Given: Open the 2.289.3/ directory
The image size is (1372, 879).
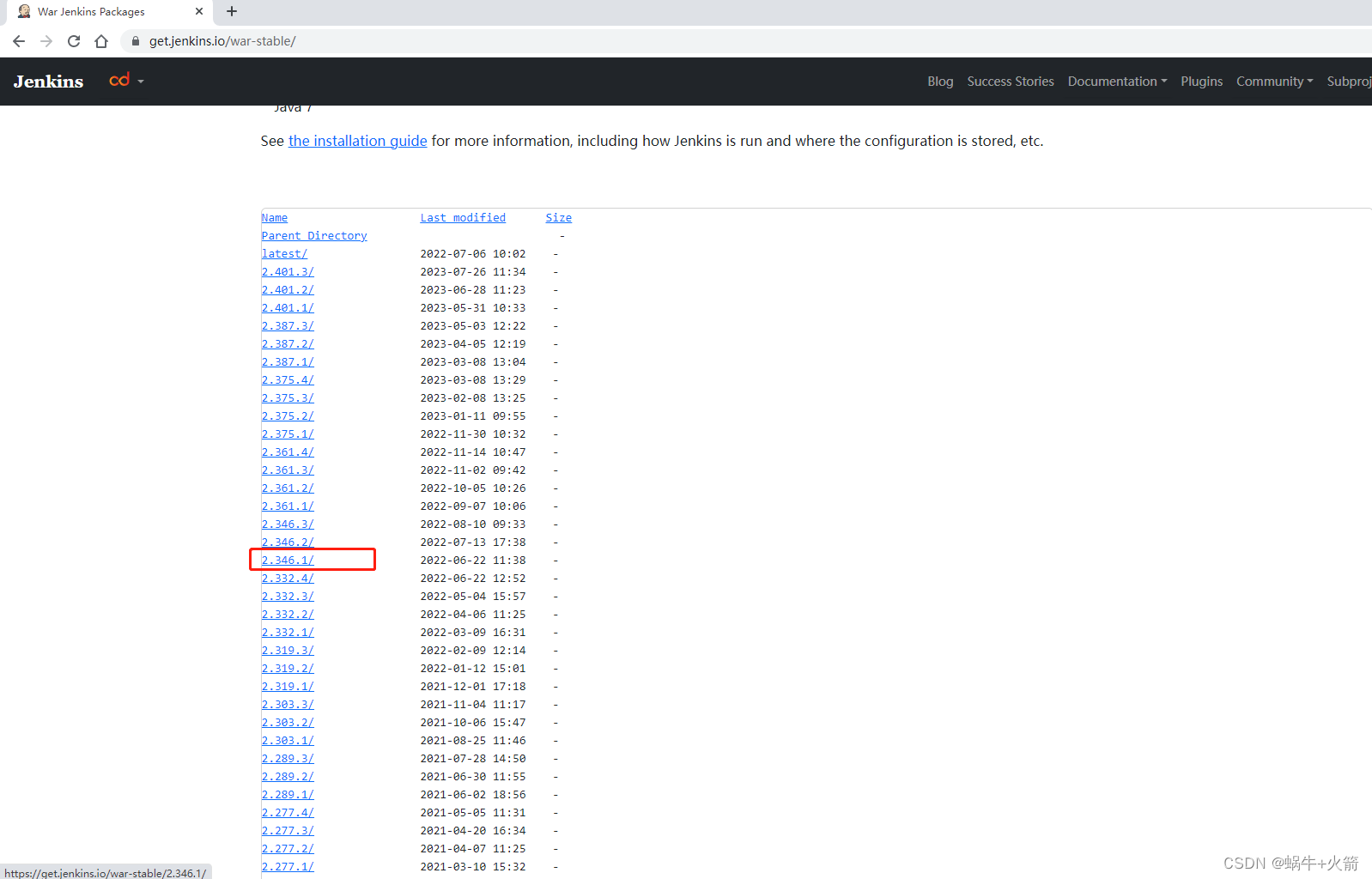Looking at the screenshot, I should click(x=288, y=759).
